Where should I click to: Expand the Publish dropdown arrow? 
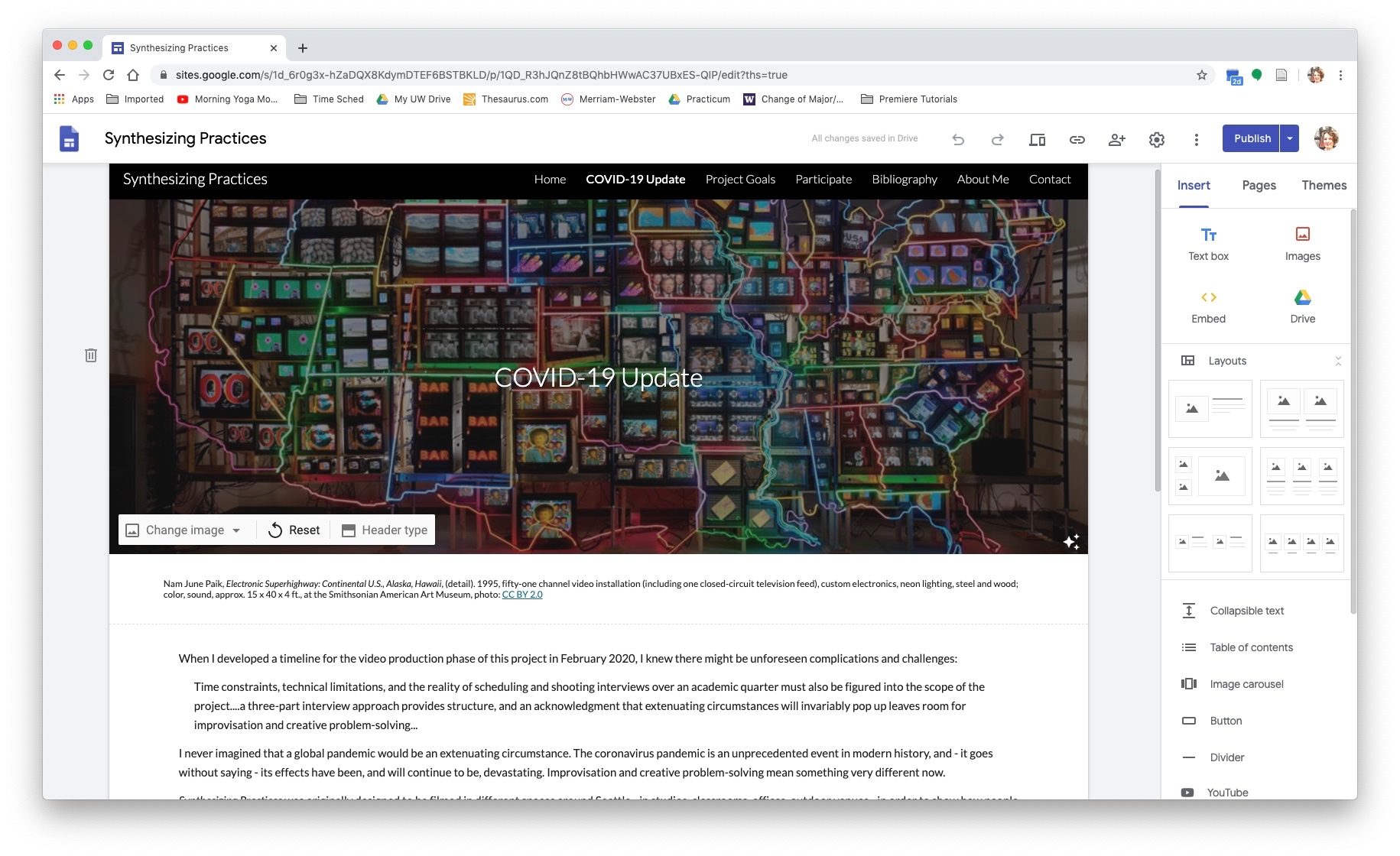click(x=1289, y=138)
